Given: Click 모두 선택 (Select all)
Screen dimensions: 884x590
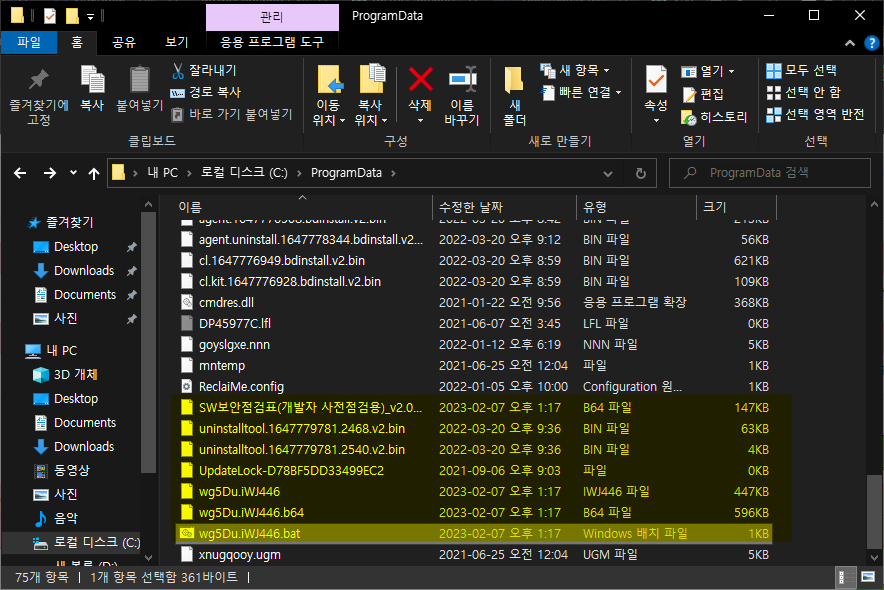Looking at the screenshot, I should 801,70.
